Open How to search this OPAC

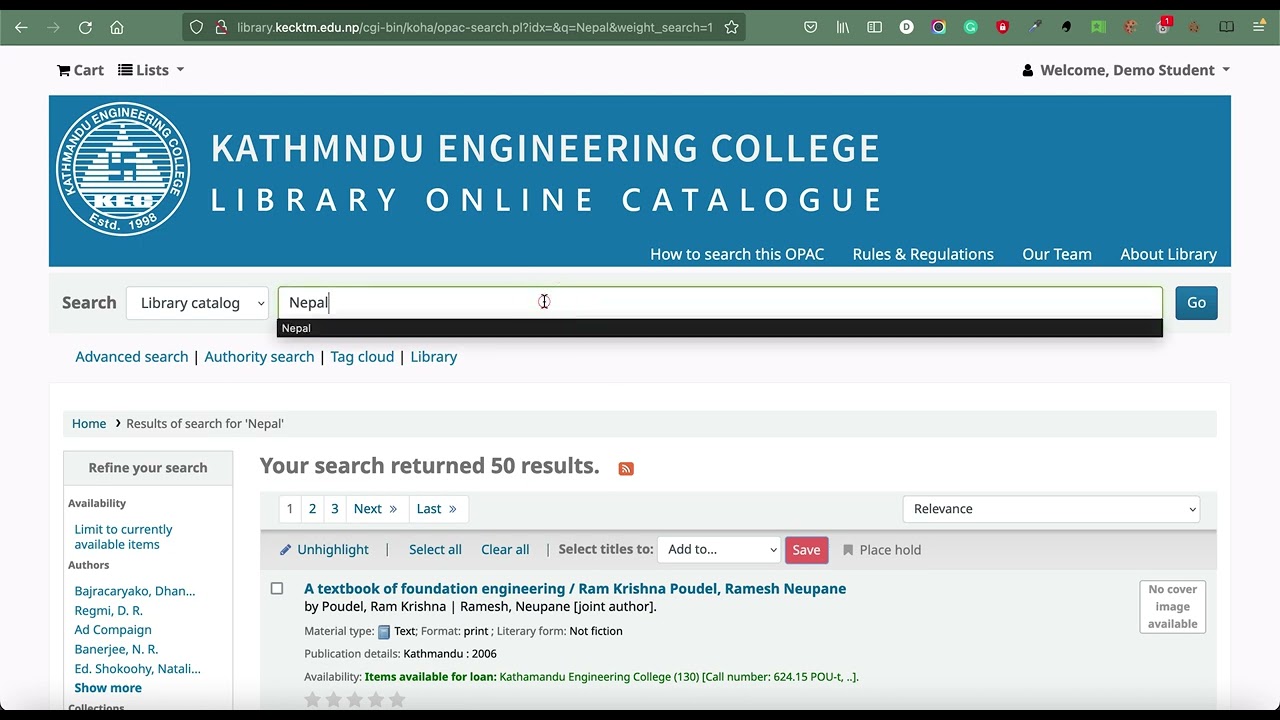[x=737, y=254]
